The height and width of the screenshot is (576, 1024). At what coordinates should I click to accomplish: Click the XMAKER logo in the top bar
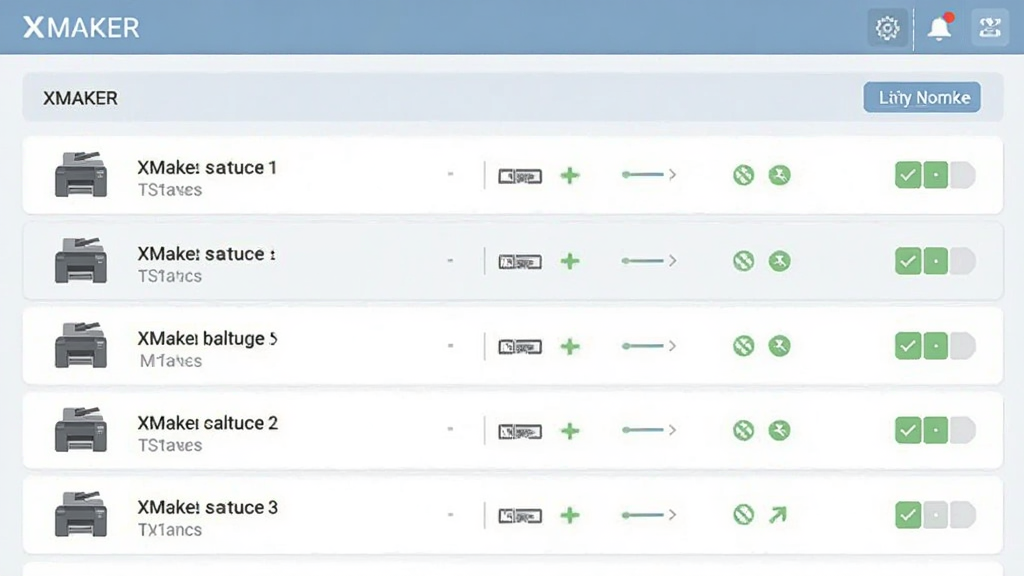tap(82, 27)
